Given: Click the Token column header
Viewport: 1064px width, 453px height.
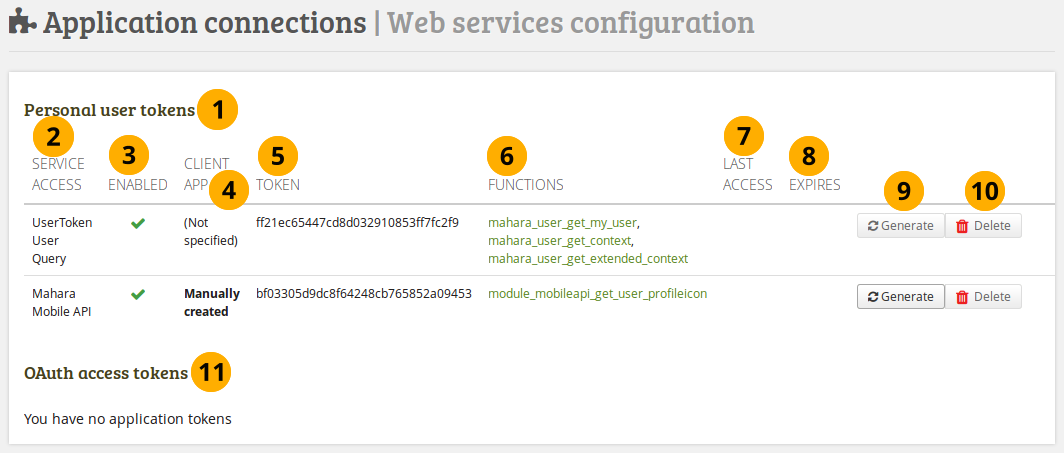Looking at the screenshot, I should 278,185.
